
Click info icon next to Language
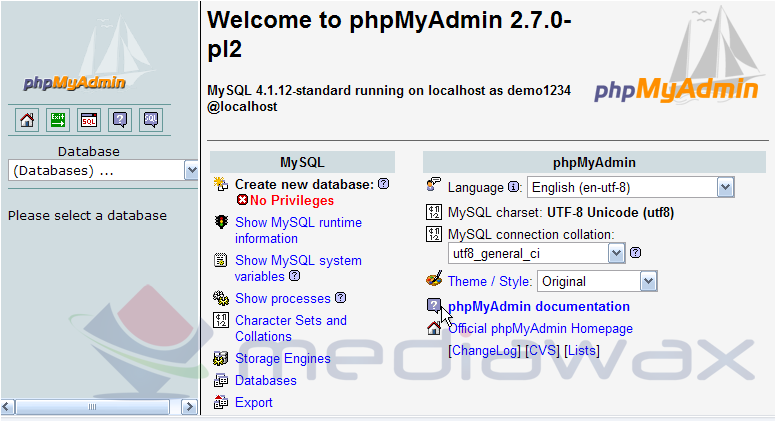pyautogui.click(x=514, y=187)
